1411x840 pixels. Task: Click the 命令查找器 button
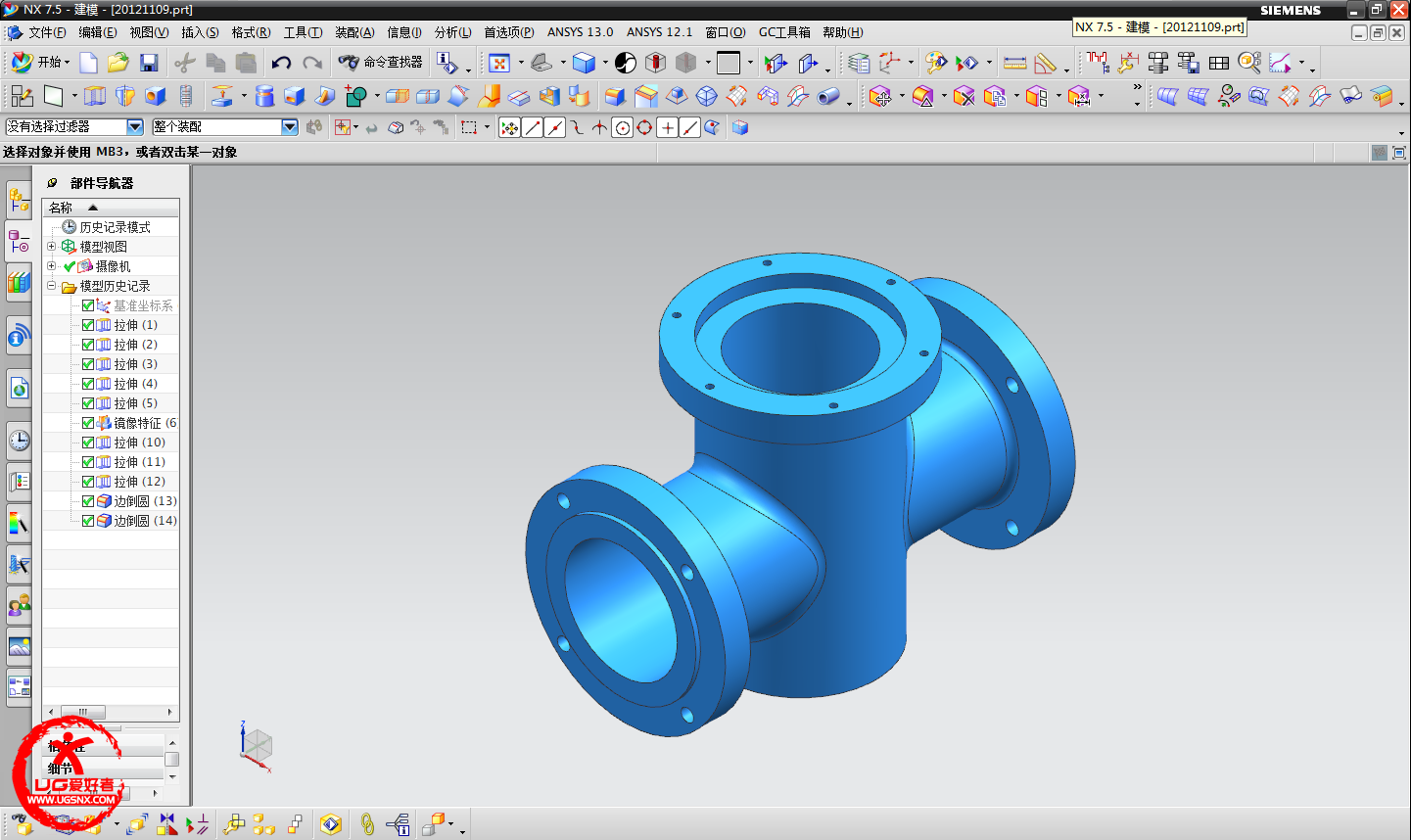pyautogui.click(x=381, y=63)
